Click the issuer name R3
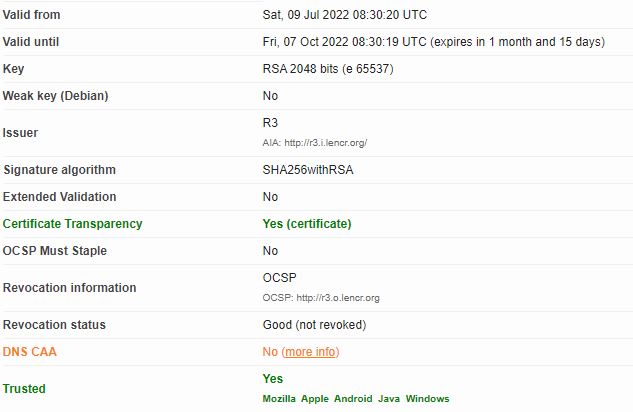Image resolution: width=633 pixels, height=412 pixels. tap(270, 123)
